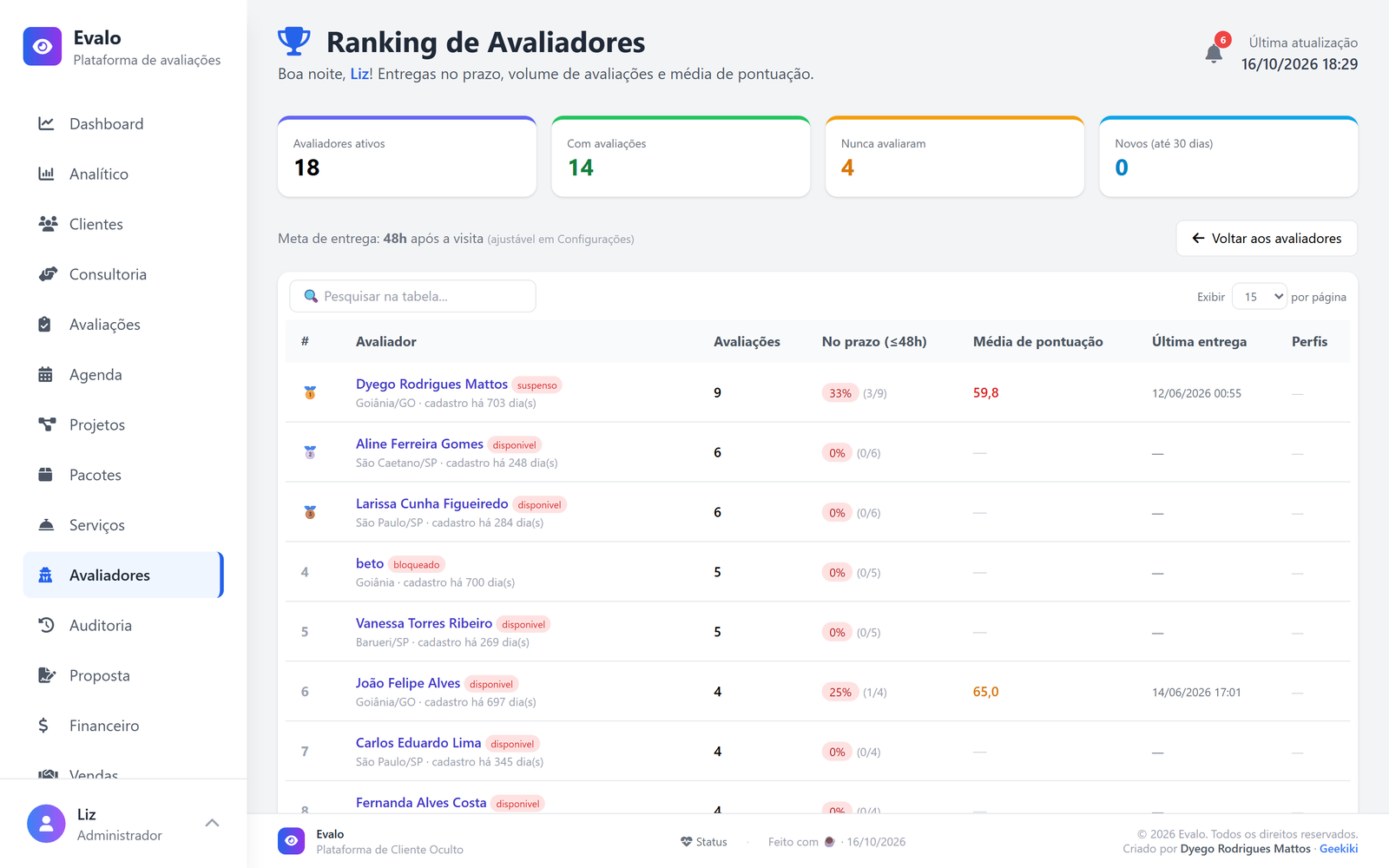Click the silver medal for Aline Ferreira Gomes
The image size is (1389, 868).
point(310,452)
